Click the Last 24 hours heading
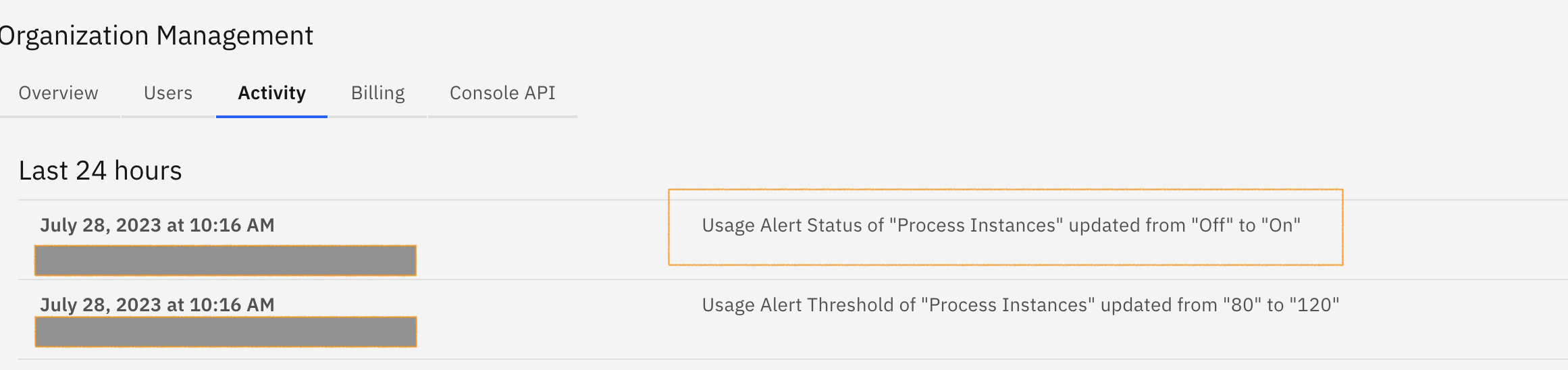 pyautogui.click(x=100, y=171)
